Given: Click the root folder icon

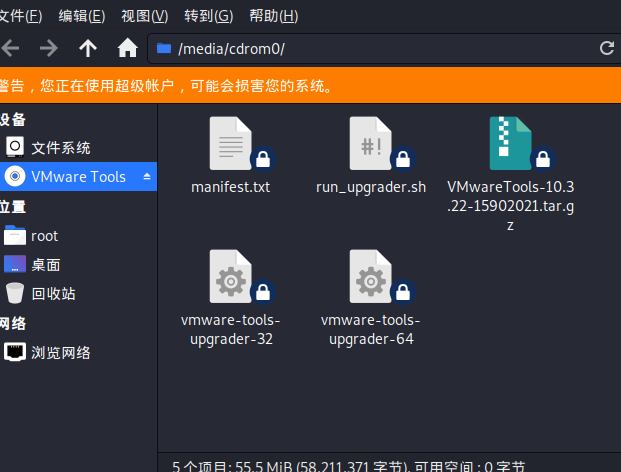Looking at the screenshot, I should point(15,235).
